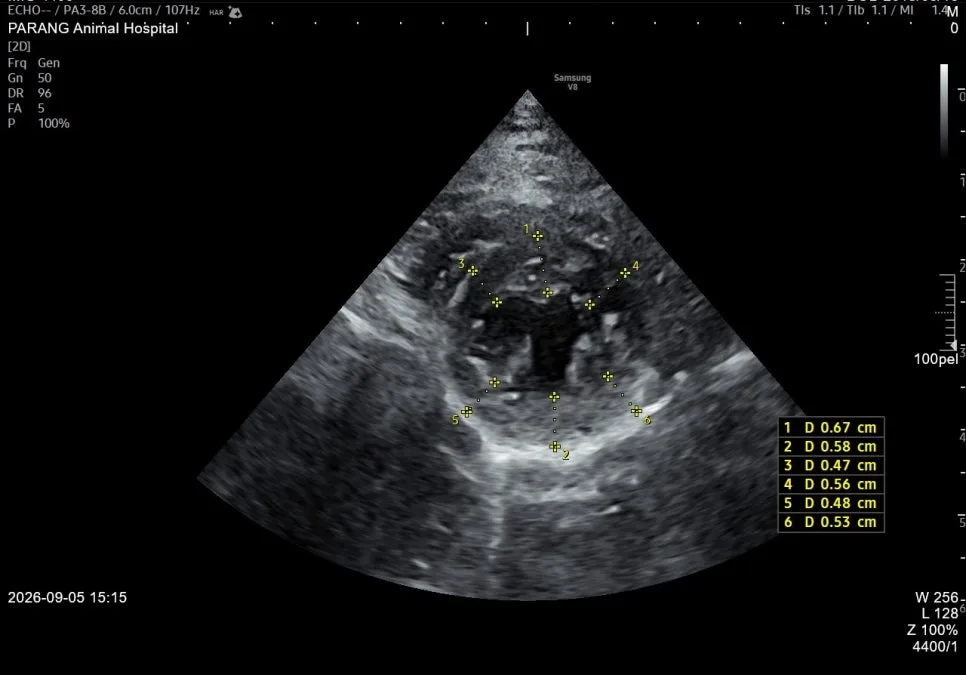966x675 pixels.
Task: Click the L 128 level value
Action: (x=940, y=613)
